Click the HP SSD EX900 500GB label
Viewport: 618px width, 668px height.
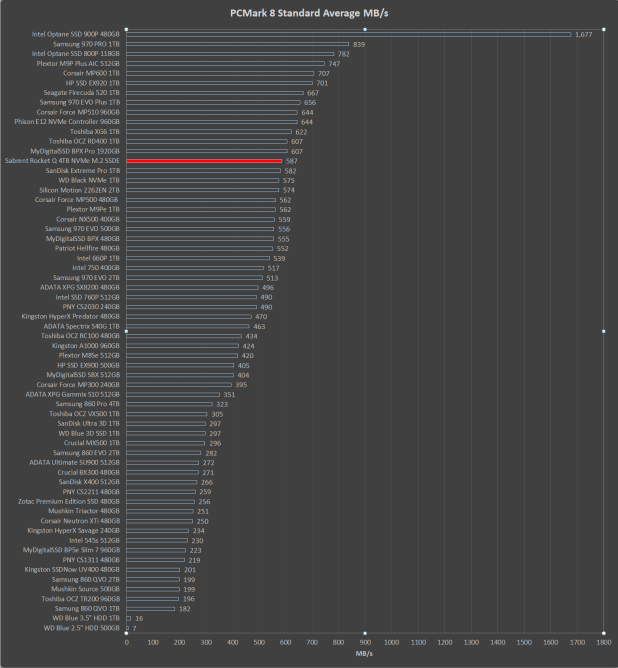[88, 366]
